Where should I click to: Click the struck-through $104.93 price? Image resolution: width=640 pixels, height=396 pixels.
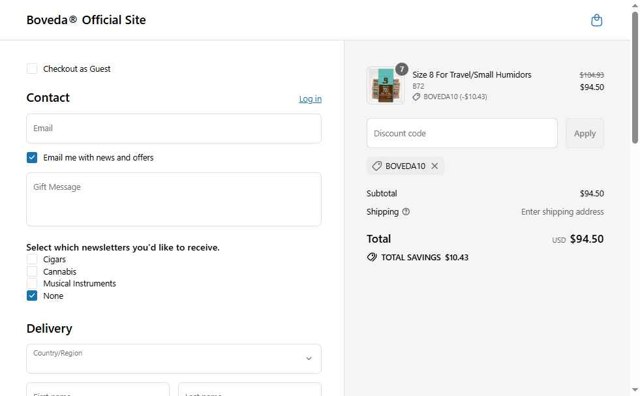[592, 75]
